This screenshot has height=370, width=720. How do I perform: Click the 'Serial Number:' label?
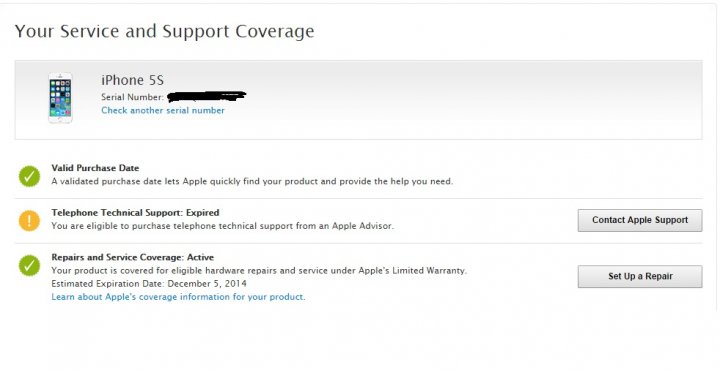tap(132, 97)
